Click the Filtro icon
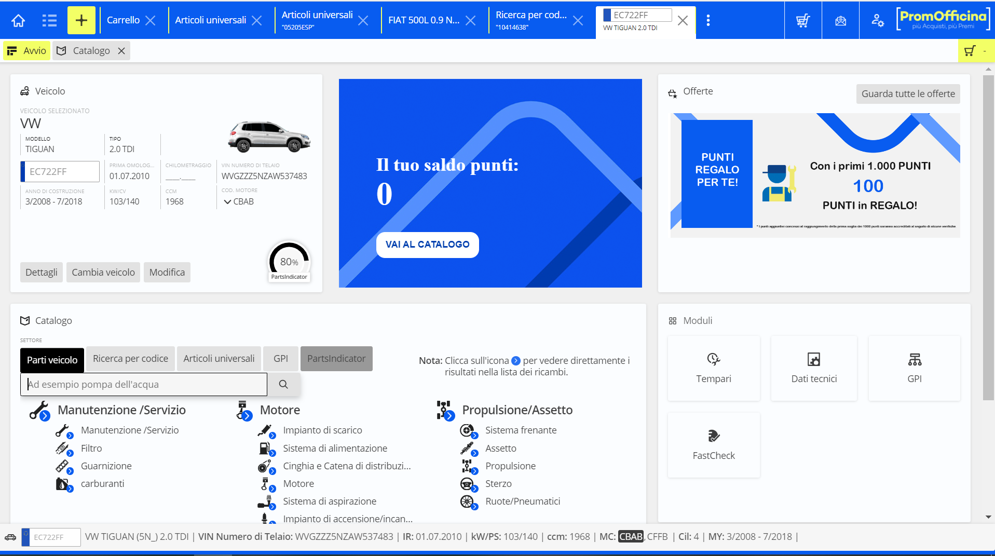 coord(64,449)
